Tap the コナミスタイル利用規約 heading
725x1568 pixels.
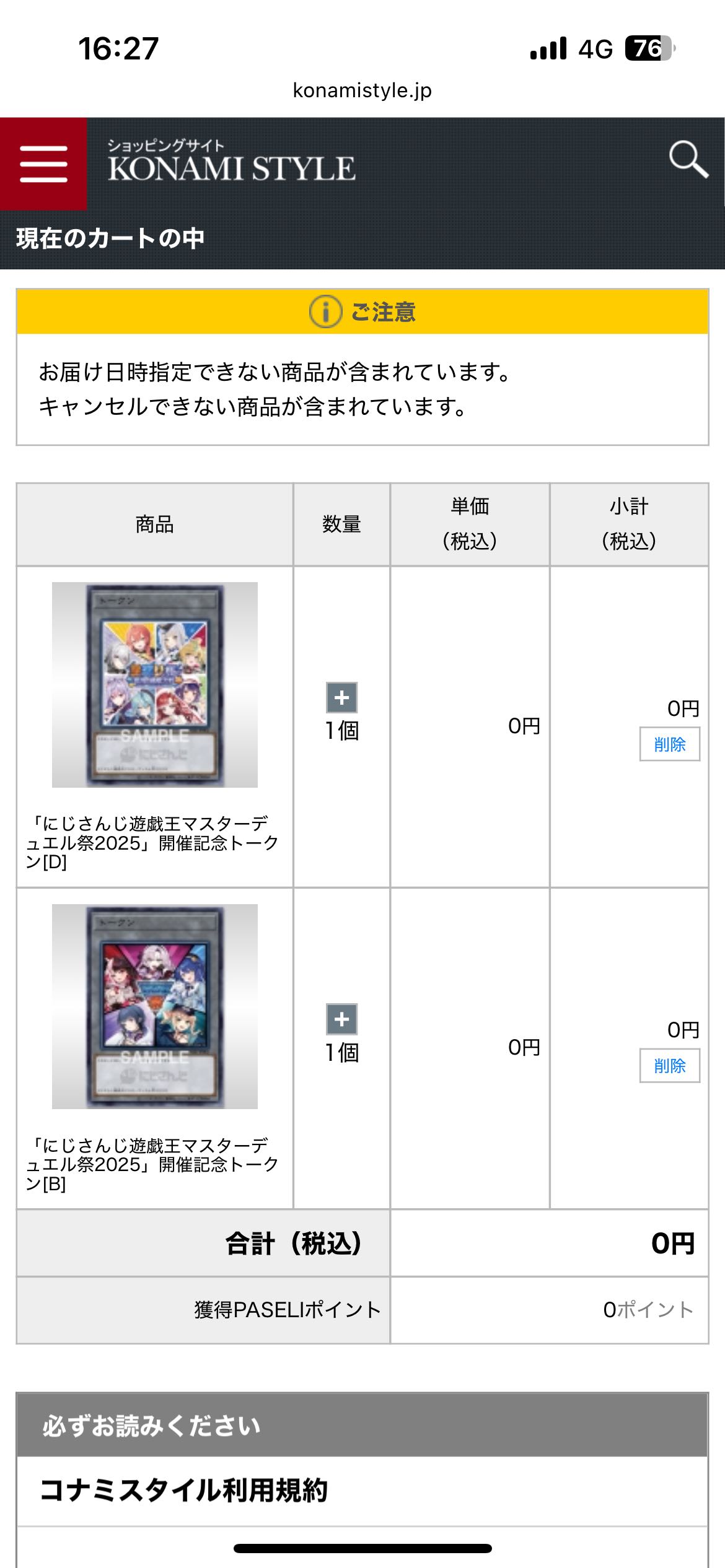pyautogui.click(x=183, y=1490)
